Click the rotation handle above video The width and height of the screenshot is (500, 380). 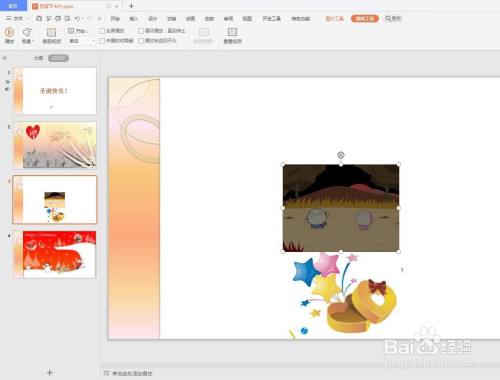click(341, 155)
